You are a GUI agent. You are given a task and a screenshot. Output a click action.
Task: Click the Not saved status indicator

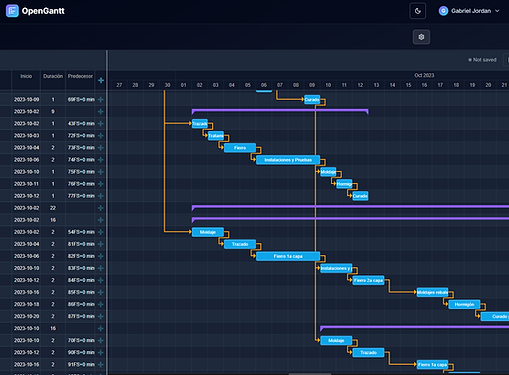482,60
